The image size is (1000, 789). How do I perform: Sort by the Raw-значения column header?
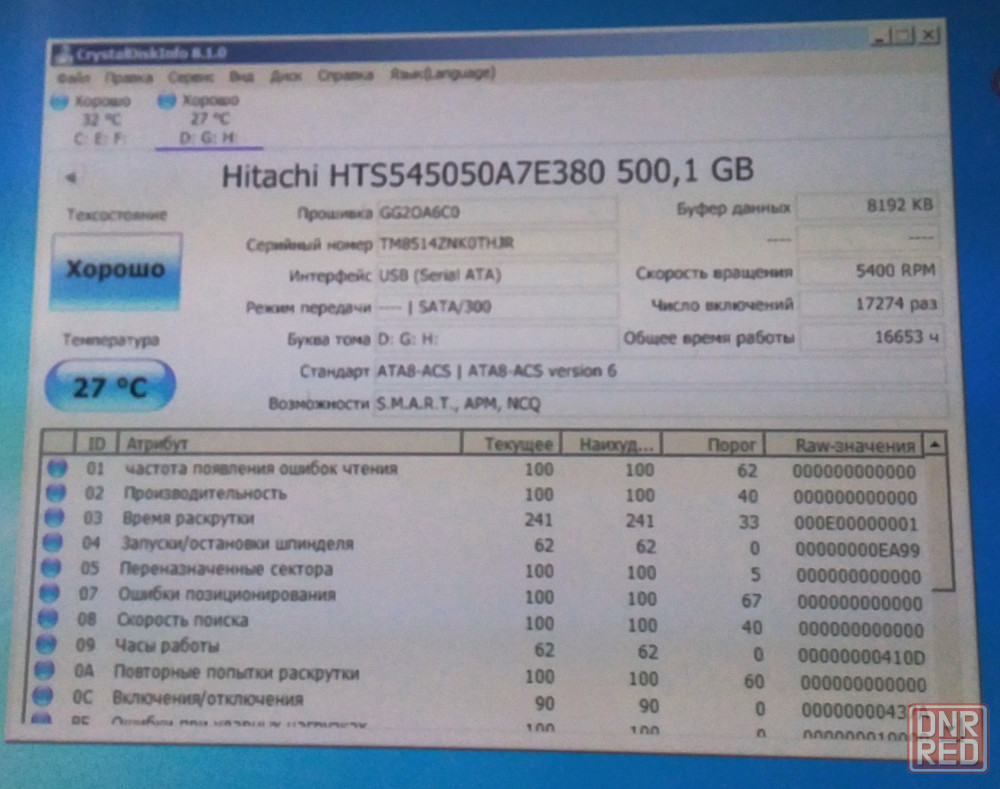click(x=855, y=445)
